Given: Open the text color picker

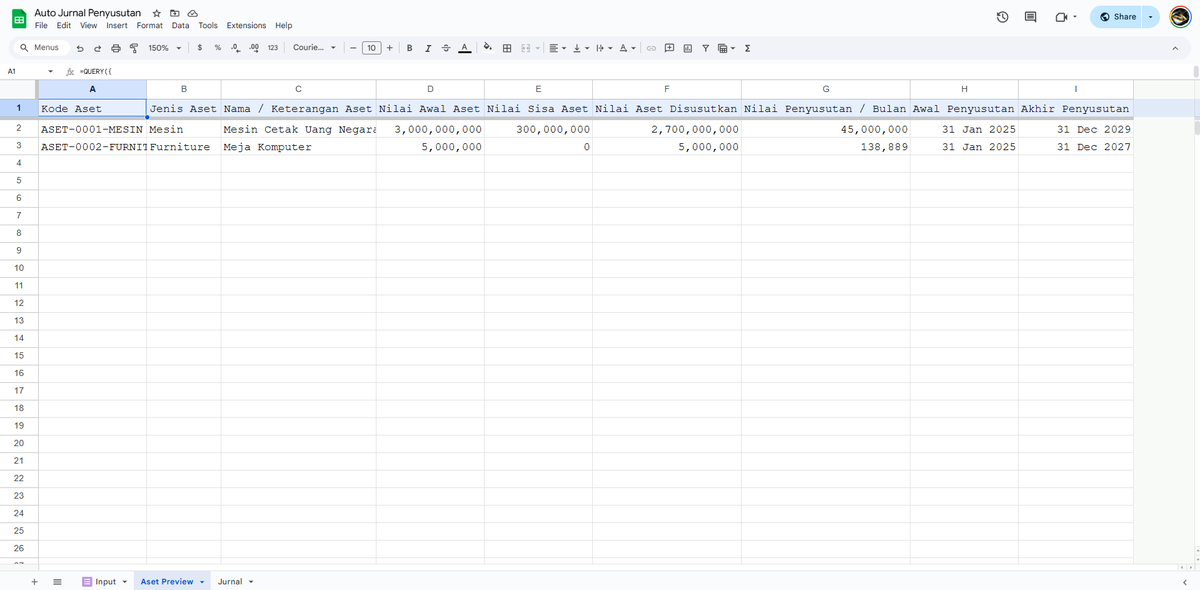Looking at the screenshot, I should (465, 47).
